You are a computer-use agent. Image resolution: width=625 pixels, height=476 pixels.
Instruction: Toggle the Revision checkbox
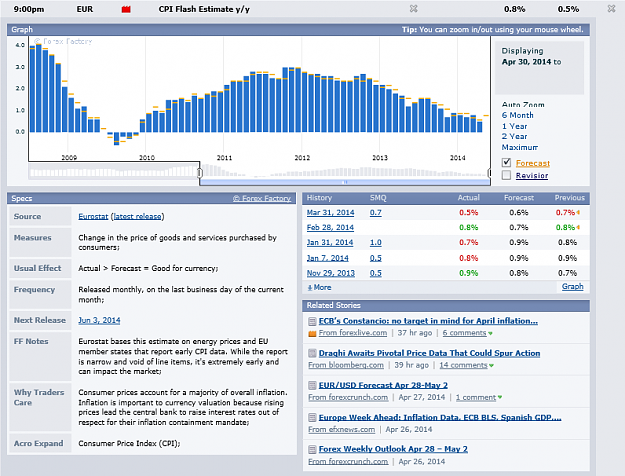click(506, 175)
